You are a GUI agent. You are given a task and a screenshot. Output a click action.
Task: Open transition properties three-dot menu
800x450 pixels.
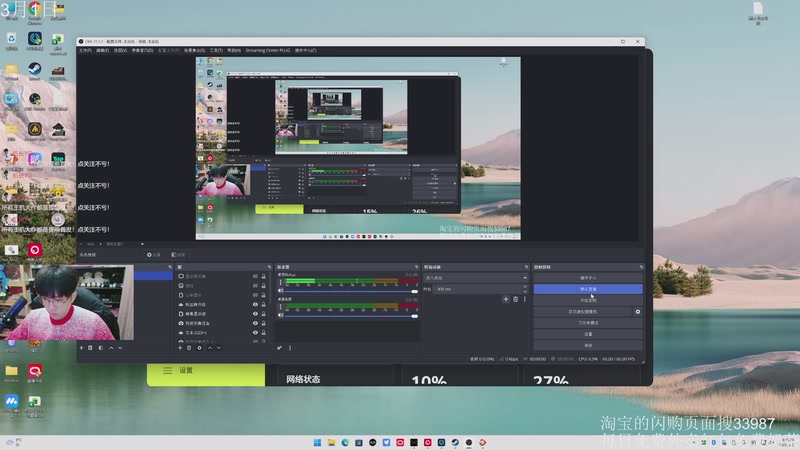[524, 299]
